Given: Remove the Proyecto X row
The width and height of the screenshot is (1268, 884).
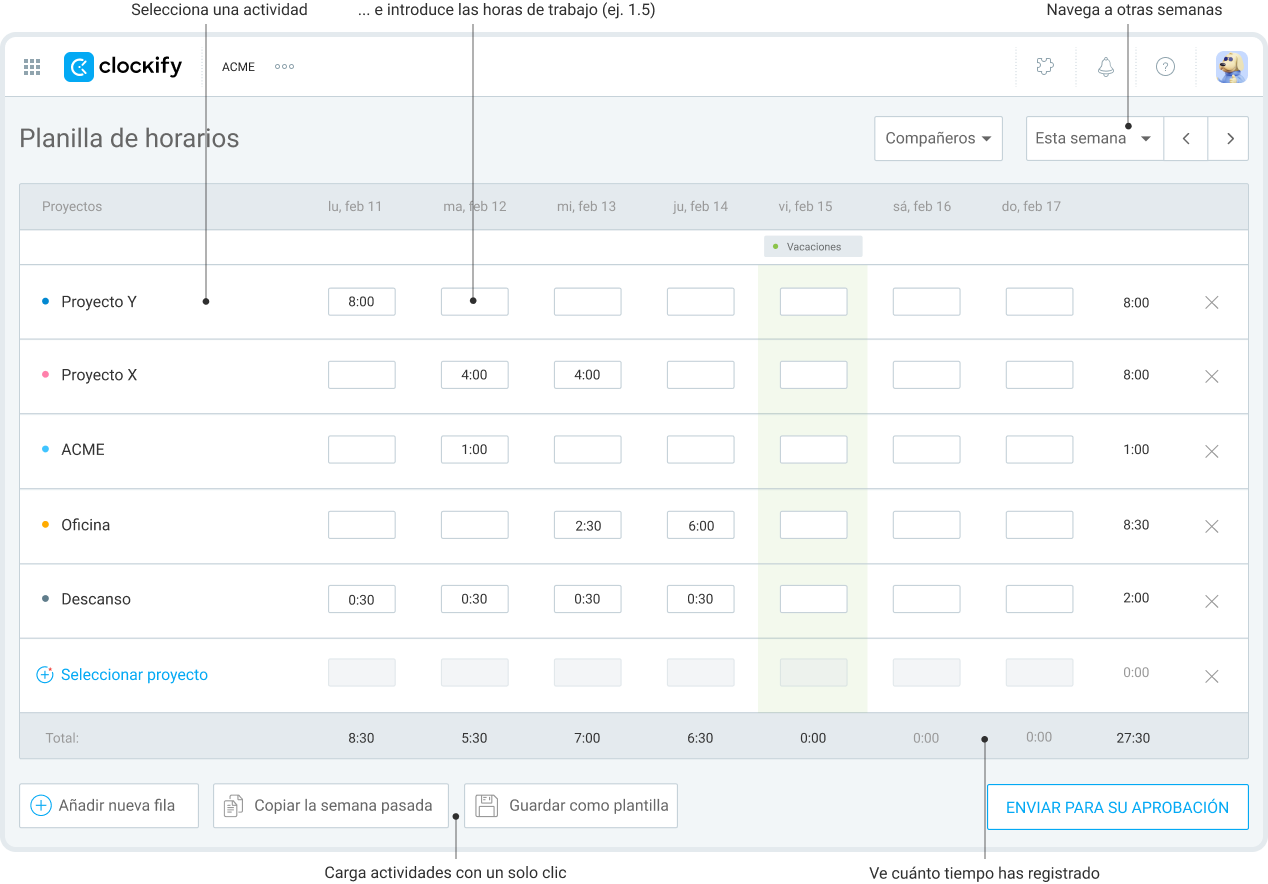Looking at the screenshot, I should coord(1211,376).
